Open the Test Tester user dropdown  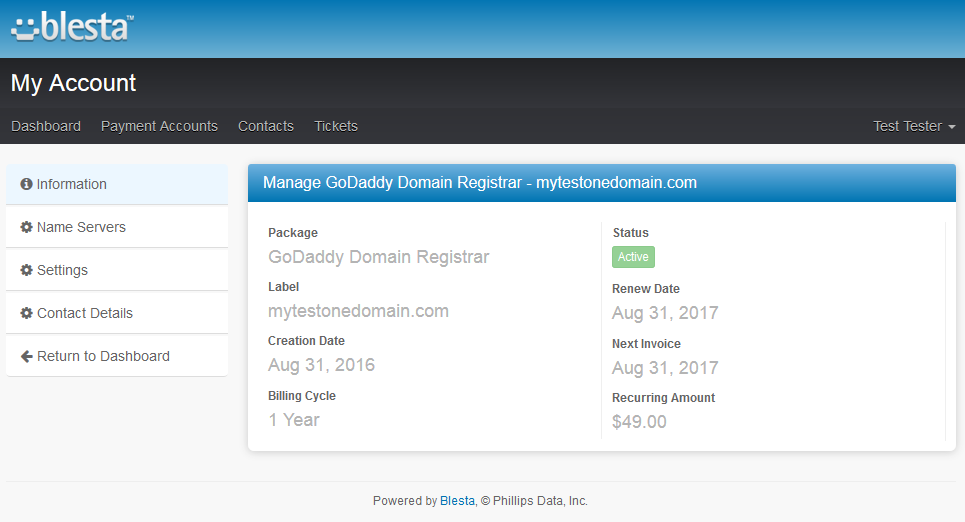click(x=914, y=126)
